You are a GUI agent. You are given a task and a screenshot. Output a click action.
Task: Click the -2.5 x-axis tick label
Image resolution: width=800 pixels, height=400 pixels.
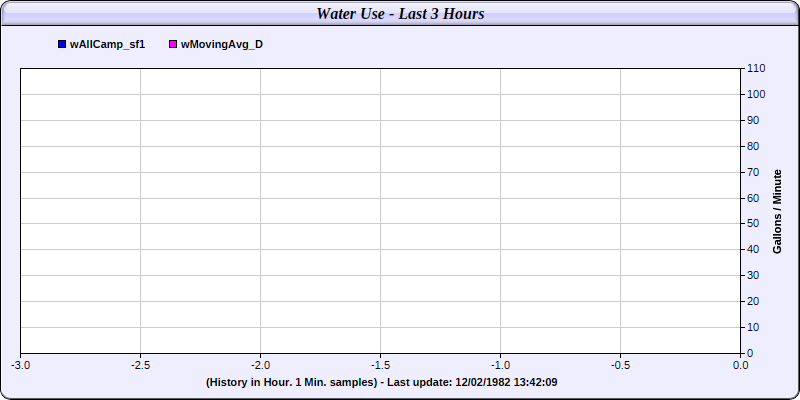coord(140,365)
